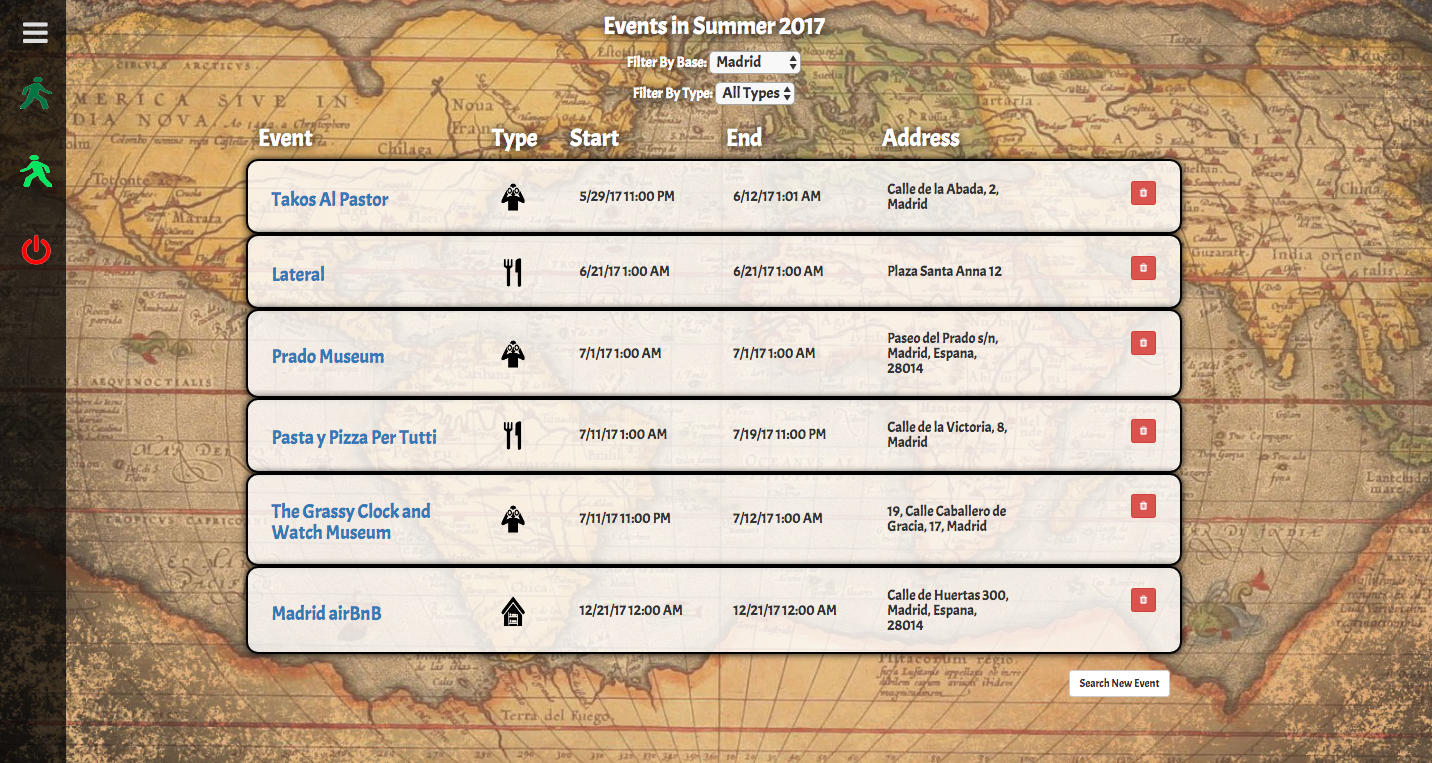Click the End column header
Viewport: 1432px width, 763px height.
[x=744, y=138]
